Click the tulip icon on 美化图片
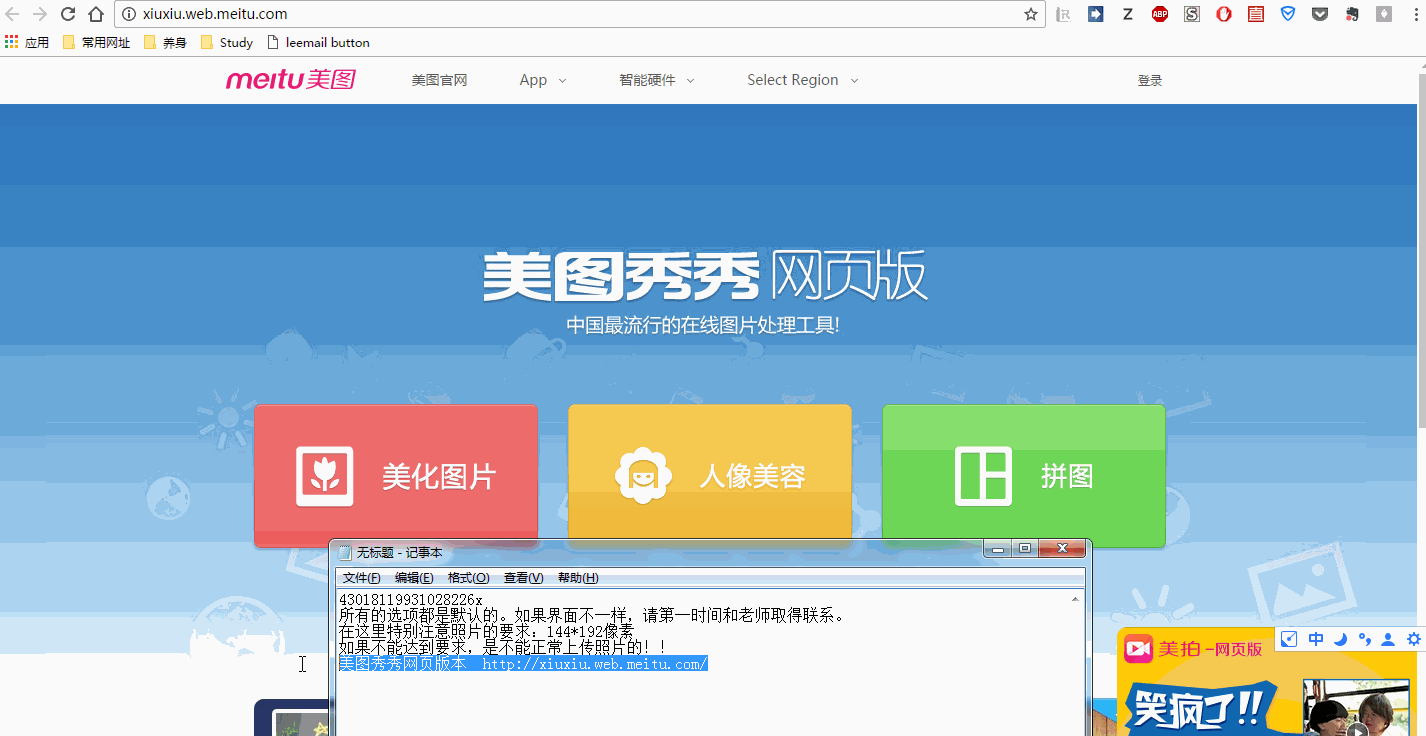Image resolution: width=1426 pixels, height=736 pixels. 324,476
